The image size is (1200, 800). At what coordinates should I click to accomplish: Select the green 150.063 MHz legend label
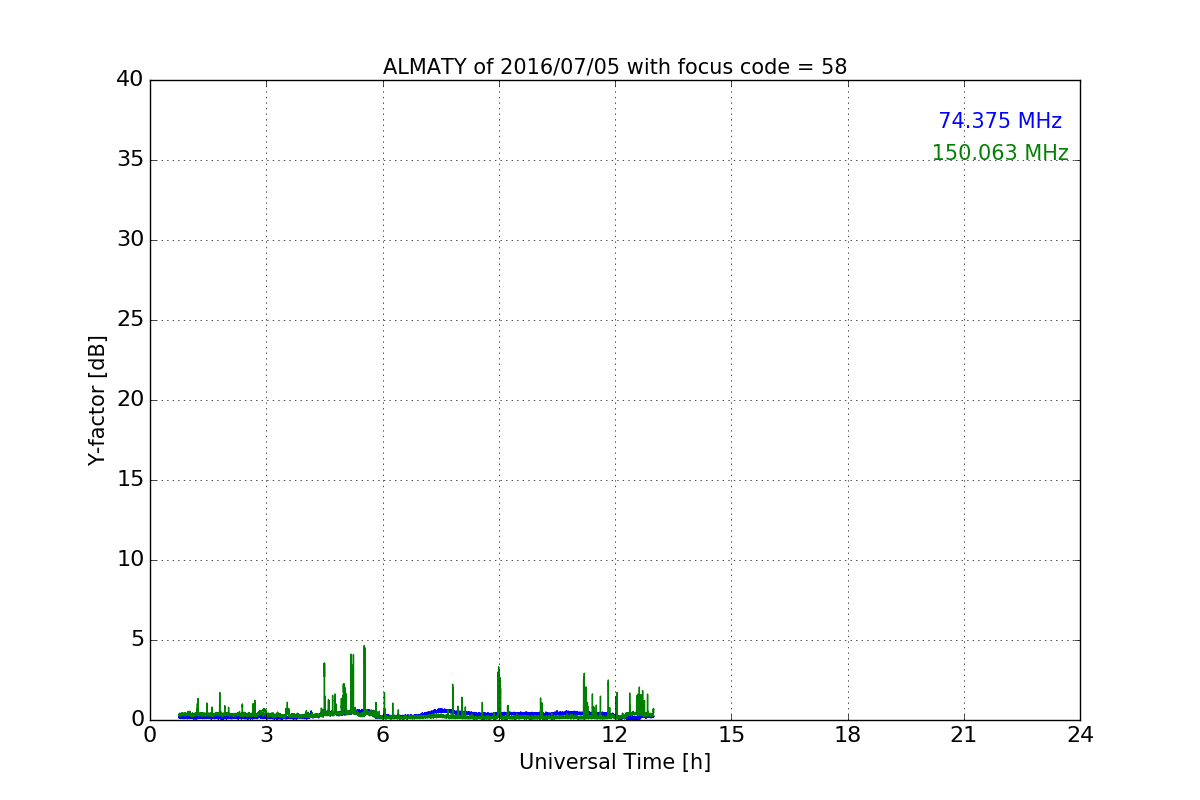click(x=1000, y=153)
